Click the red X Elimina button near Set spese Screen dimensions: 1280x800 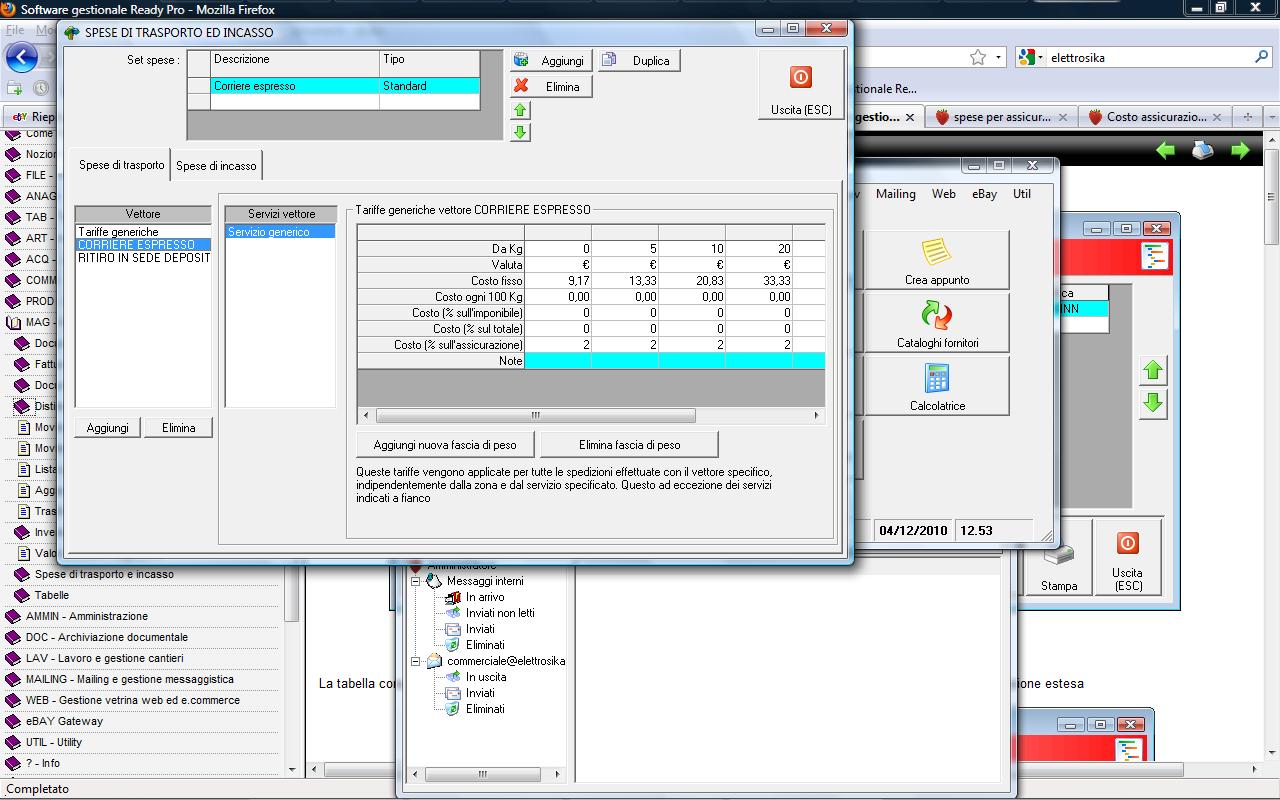tap(551, 87)
